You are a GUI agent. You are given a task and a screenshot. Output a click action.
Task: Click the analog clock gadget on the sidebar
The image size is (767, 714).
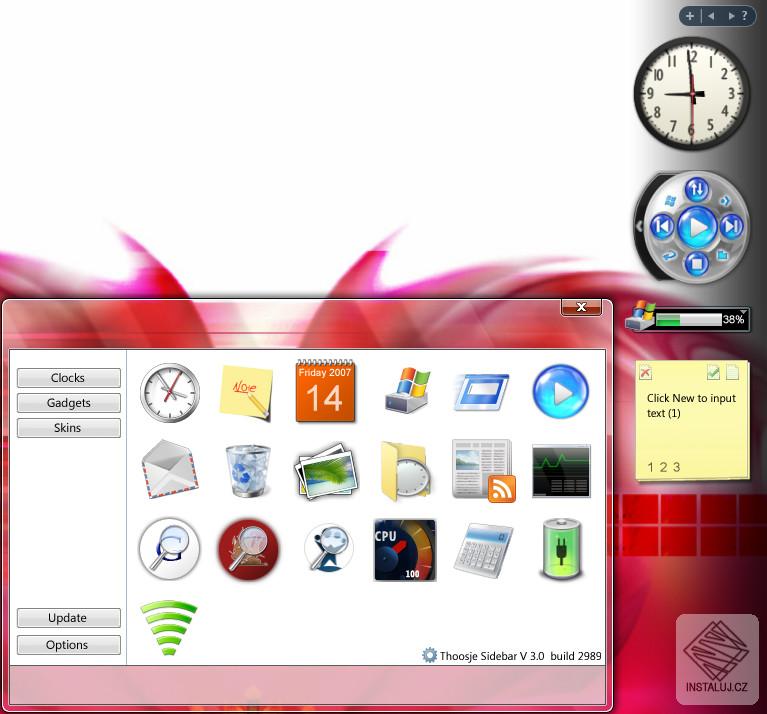[692, 93]
